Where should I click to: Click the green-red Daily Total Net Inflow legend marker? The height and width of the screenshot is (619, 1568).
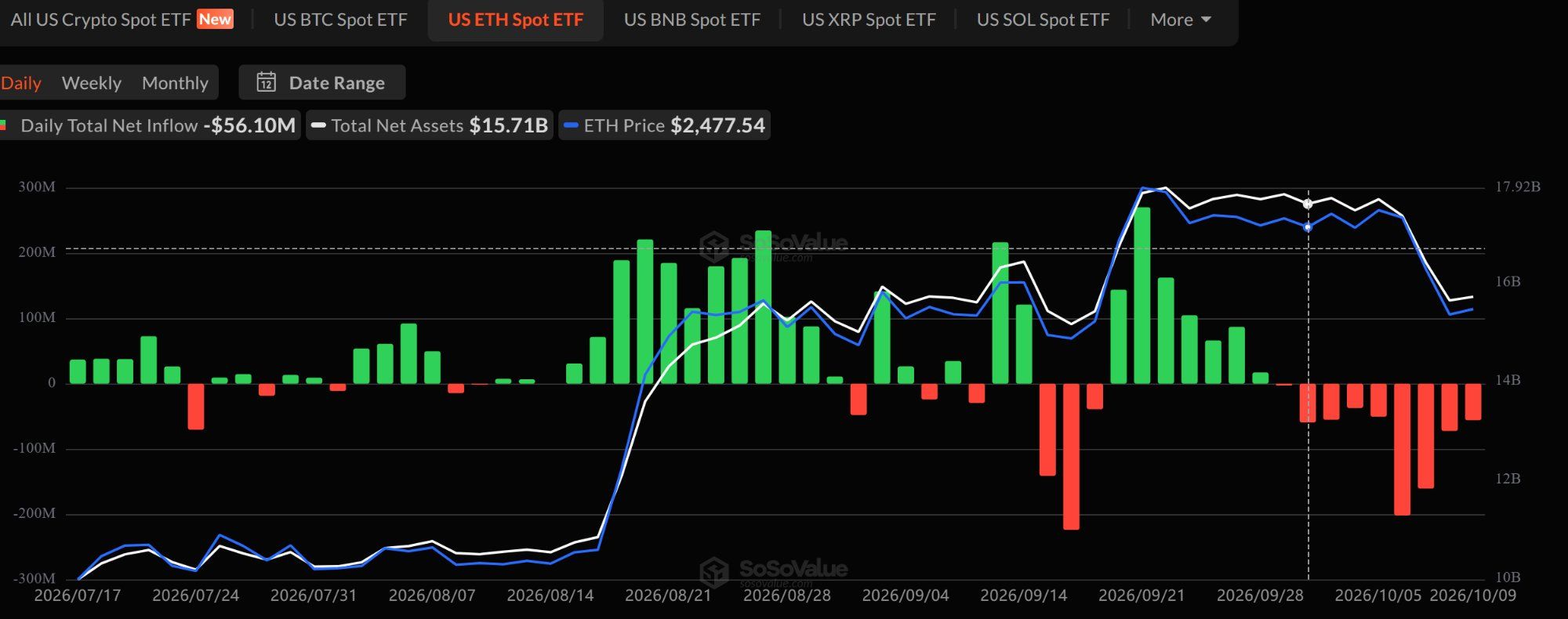tap(3, 125)
